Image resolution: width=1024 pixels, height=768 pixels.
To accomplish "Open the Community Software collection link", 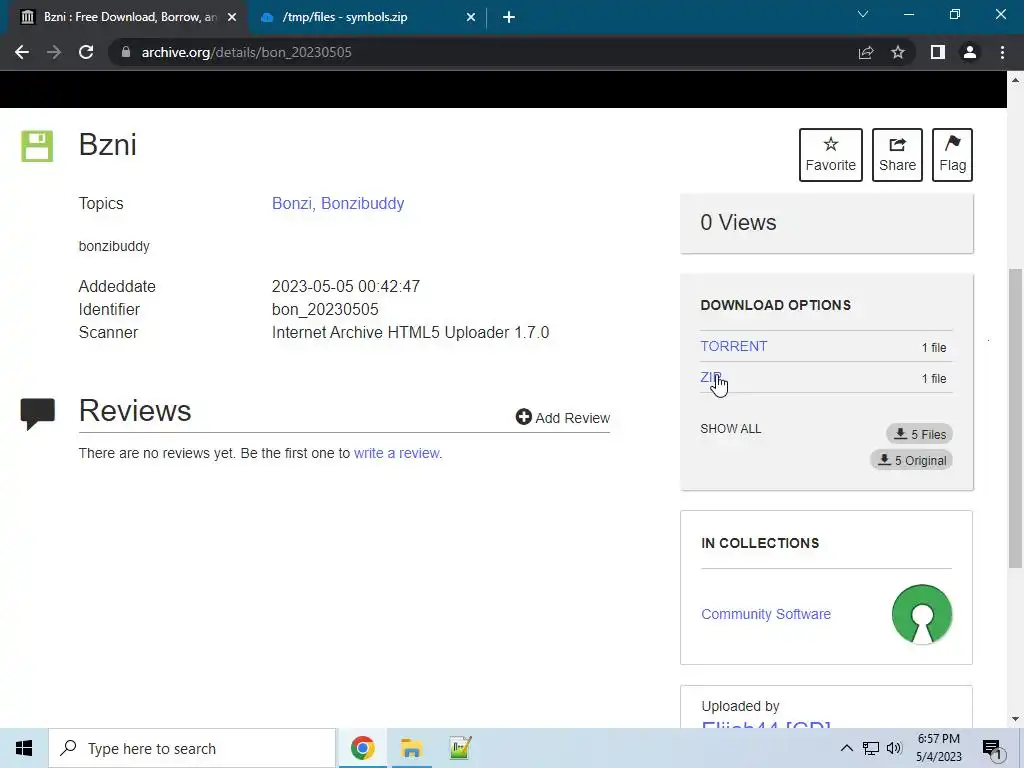I will (765, 615).
